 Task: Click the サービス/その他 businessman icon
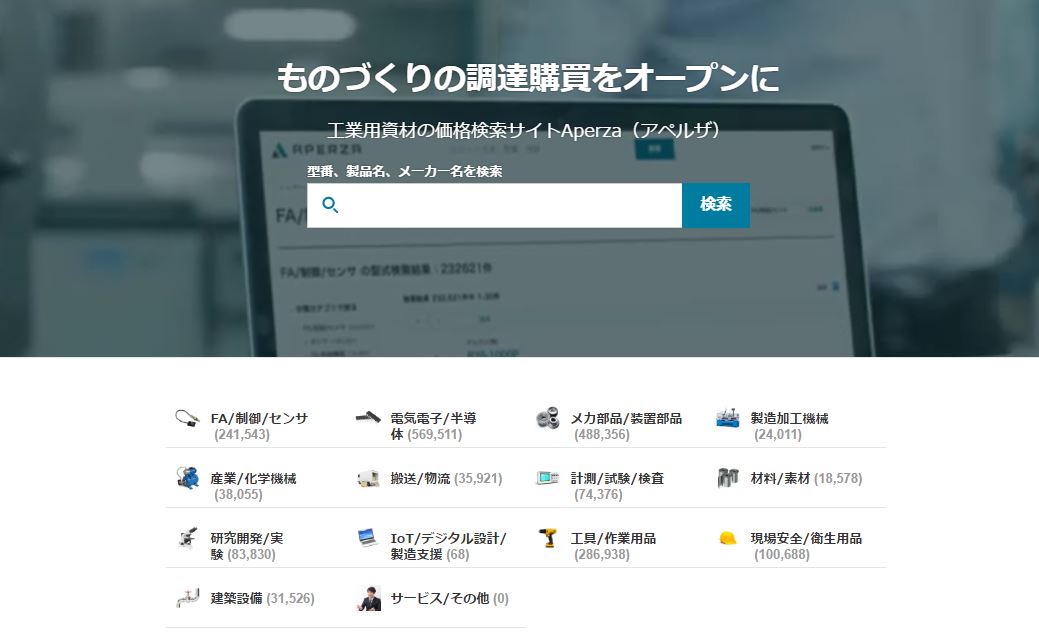(369, 598)
